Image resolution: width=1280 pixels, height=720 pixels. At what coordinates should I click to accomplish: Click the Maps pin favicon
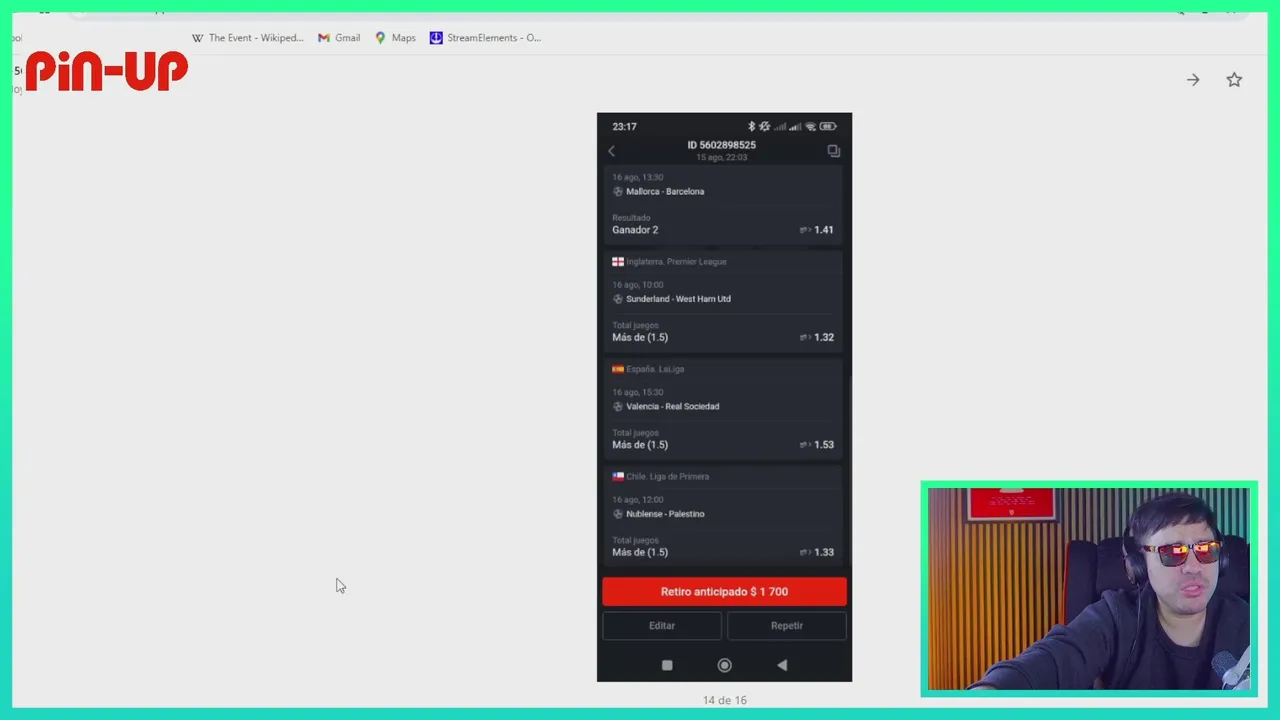click(x=380, y=38)
